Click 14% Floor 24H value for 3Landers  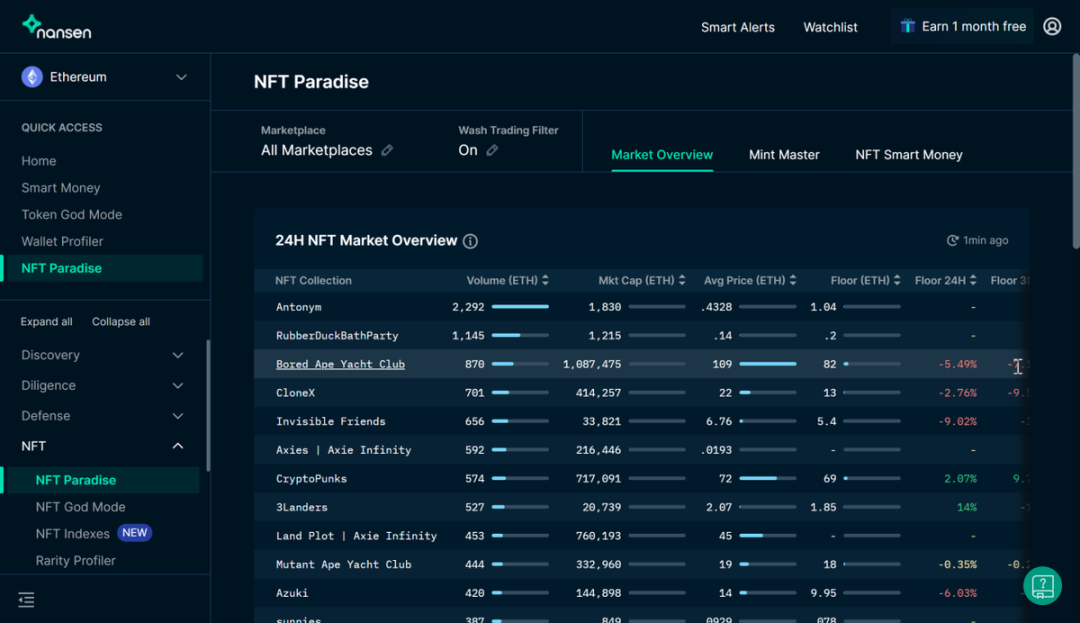966,507
